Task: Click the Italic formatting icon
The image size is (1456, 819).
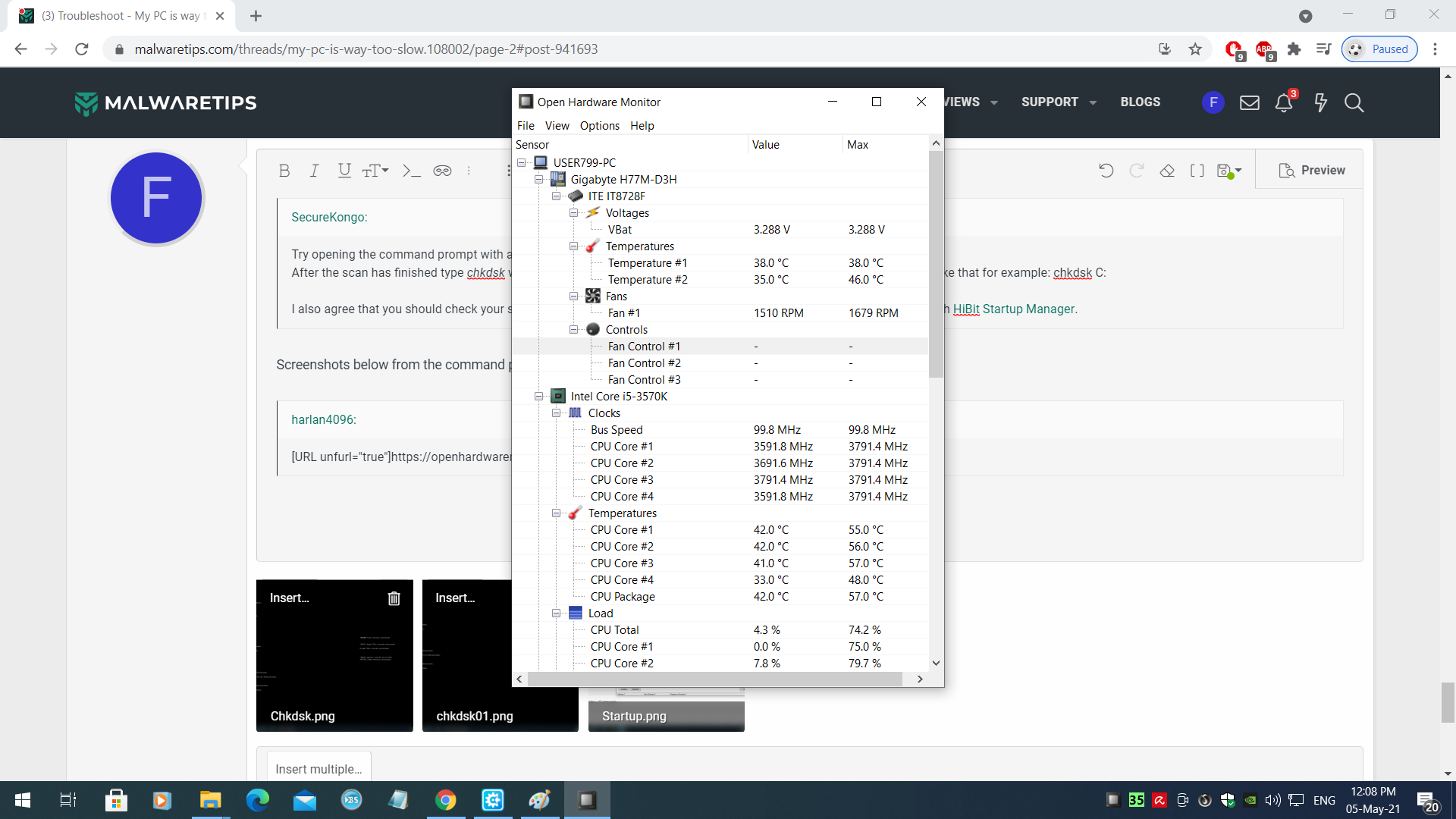Action: coord(314,171)
